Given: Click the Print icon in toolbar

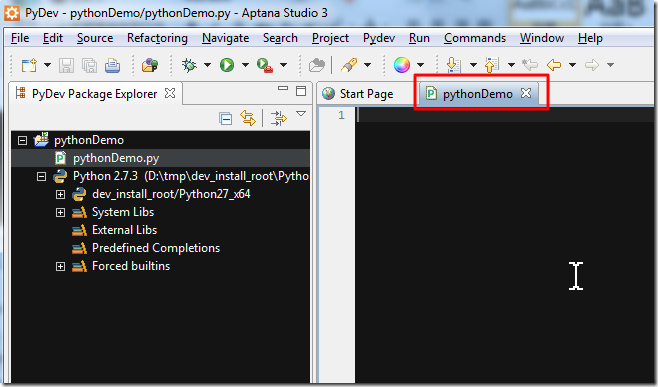Looking at the screenshot, I should click(112, 65).
